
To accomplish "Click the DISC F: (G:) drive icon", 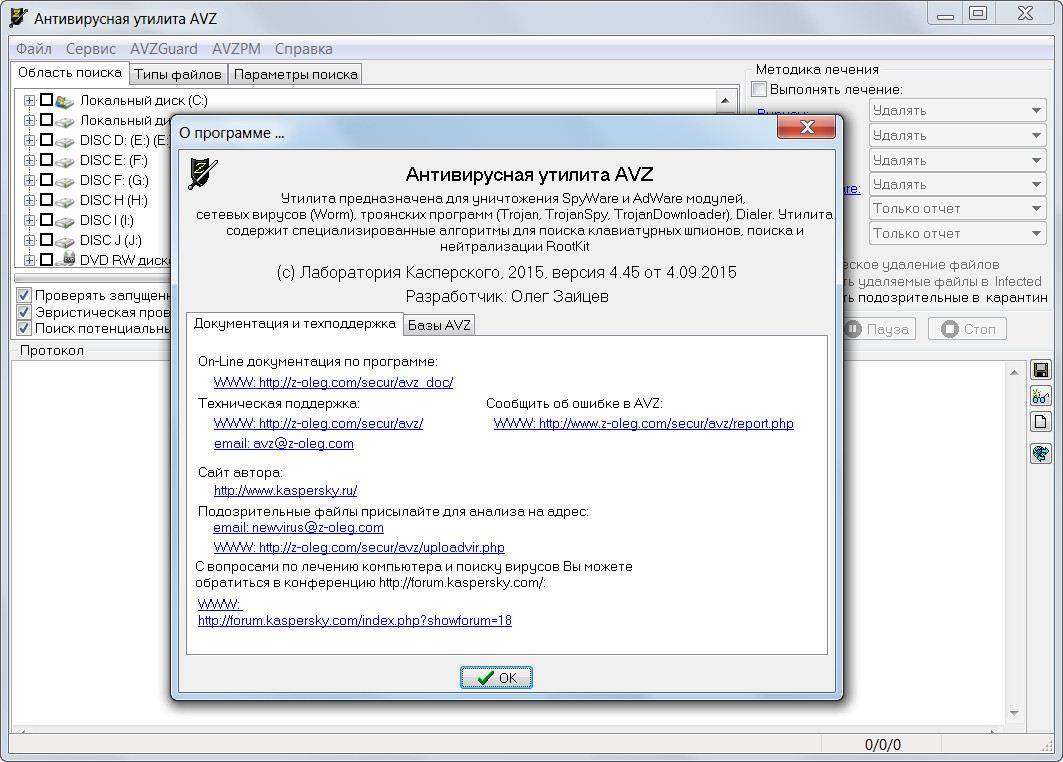I will (x=65, y=182).
